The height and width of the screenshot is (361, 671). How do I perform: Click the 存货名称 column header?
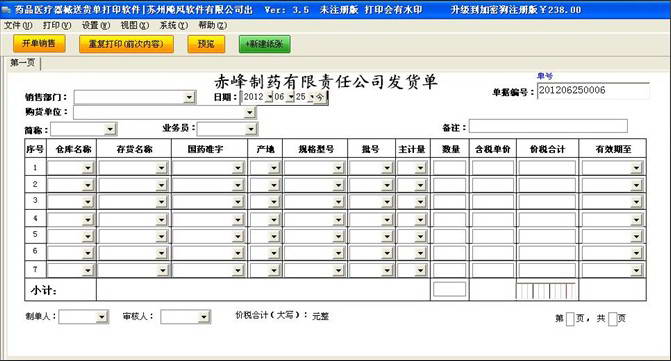pos(134,149)
